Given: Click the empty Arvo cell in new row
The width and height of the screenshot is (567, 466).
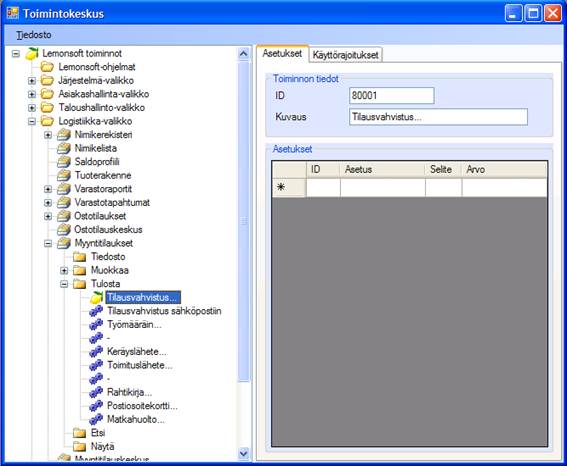Looking at the screenshot, I should (x=504, y=187).
